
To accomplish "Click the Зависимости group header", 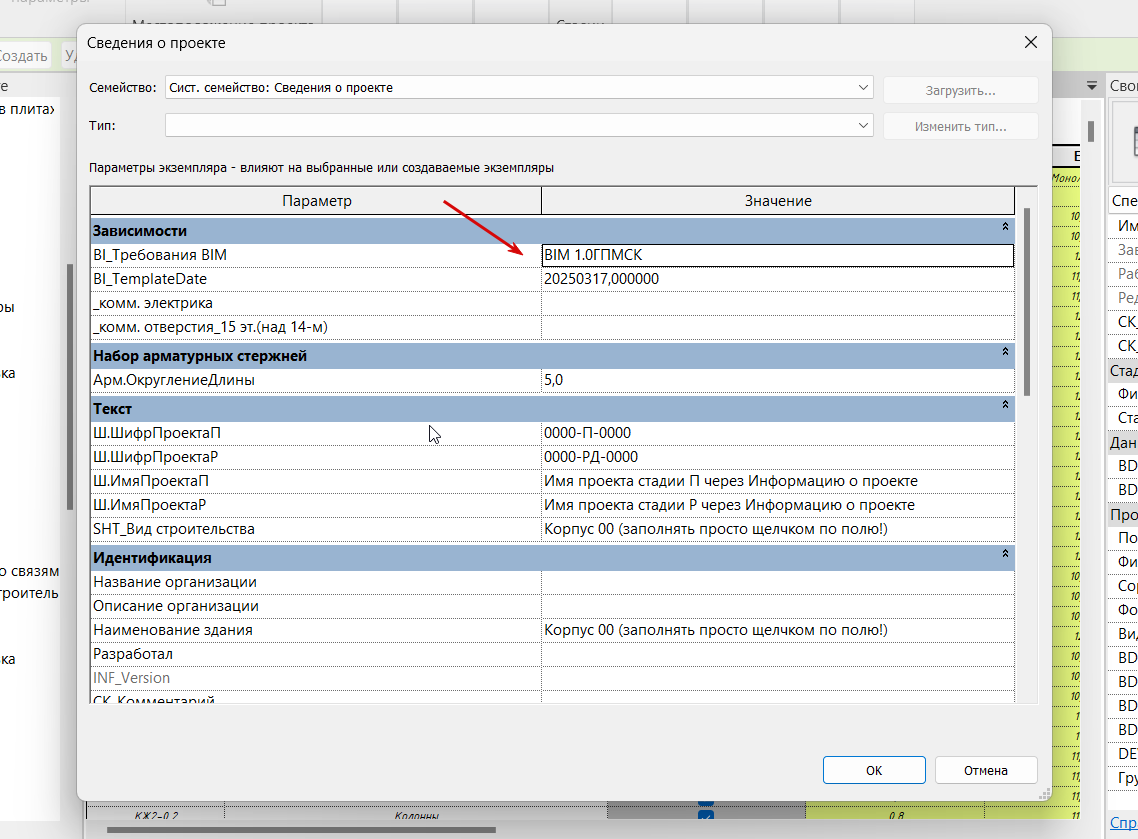I will [x=552, y=231].
